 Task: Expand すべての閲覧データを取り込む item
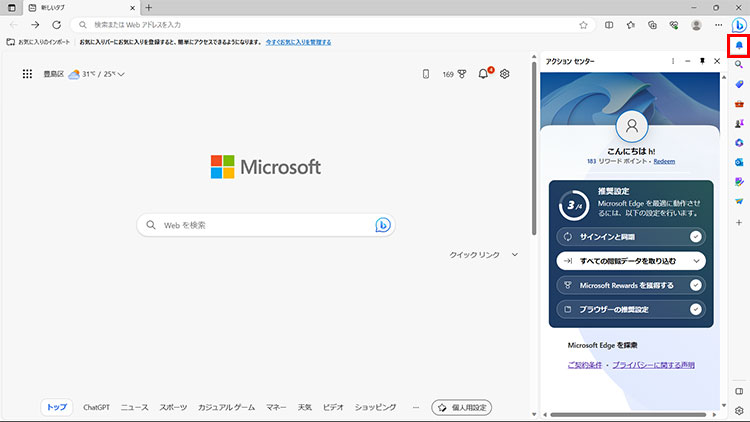(x=631, y=261)
